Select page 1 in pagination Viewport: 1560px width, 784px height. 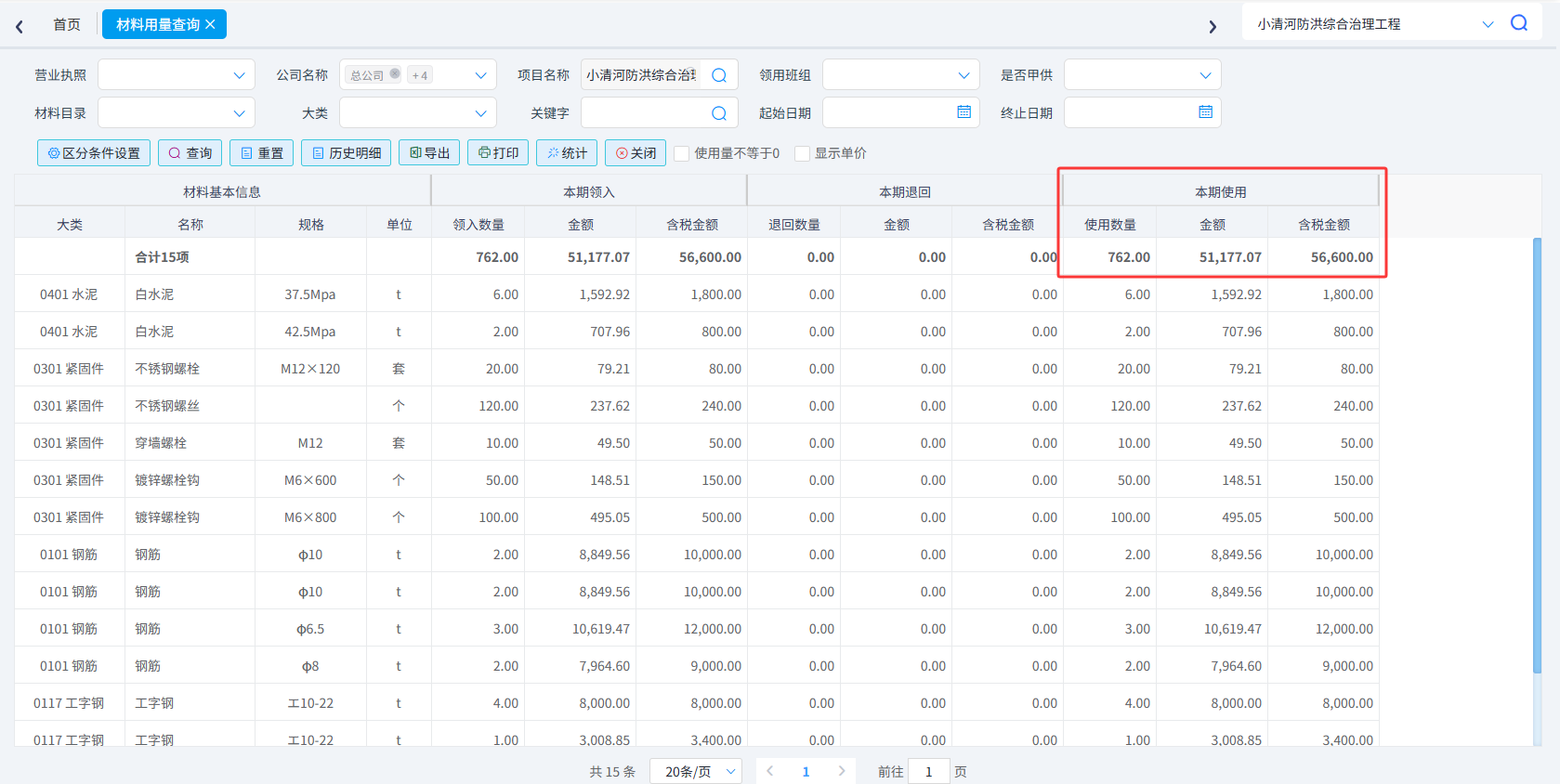806,771
